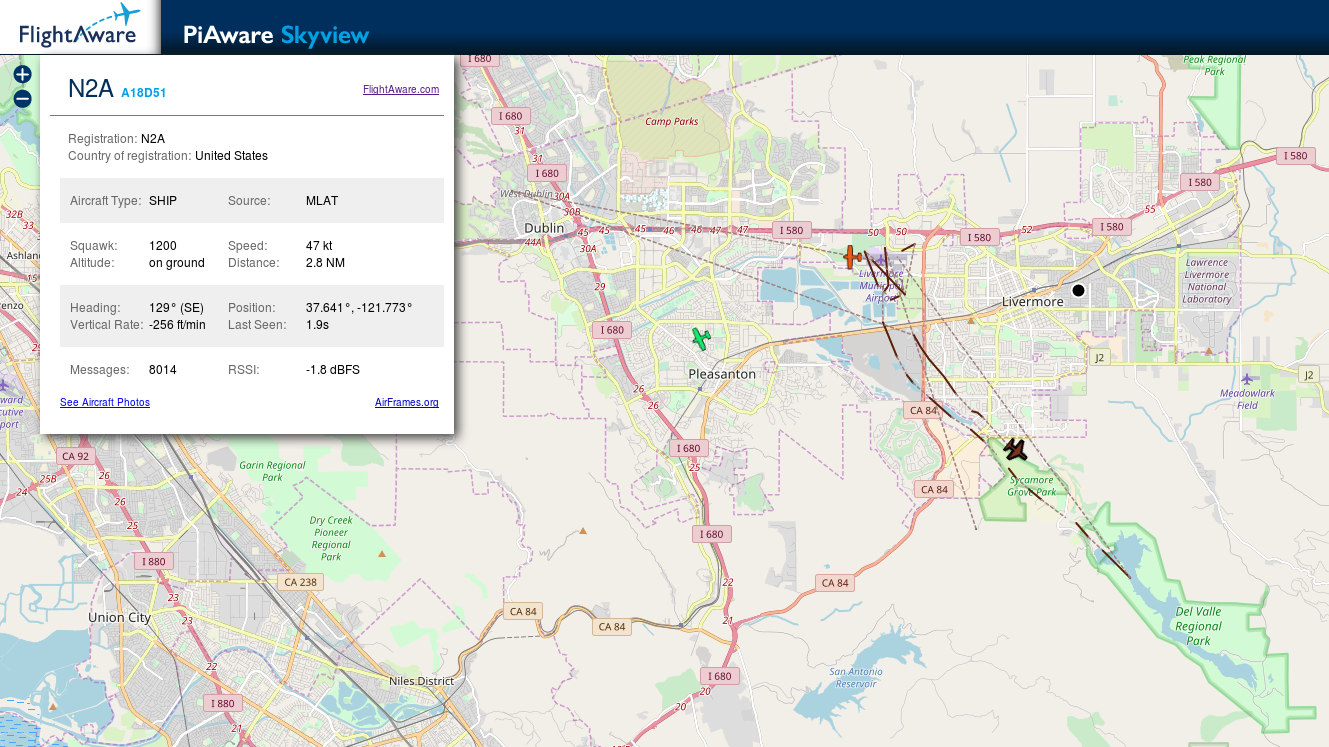Viewport: 1329px width, 747px height.
Task: Click the Position coordinates 37.641°, -121.773°
Action: [x=359, y=308]
